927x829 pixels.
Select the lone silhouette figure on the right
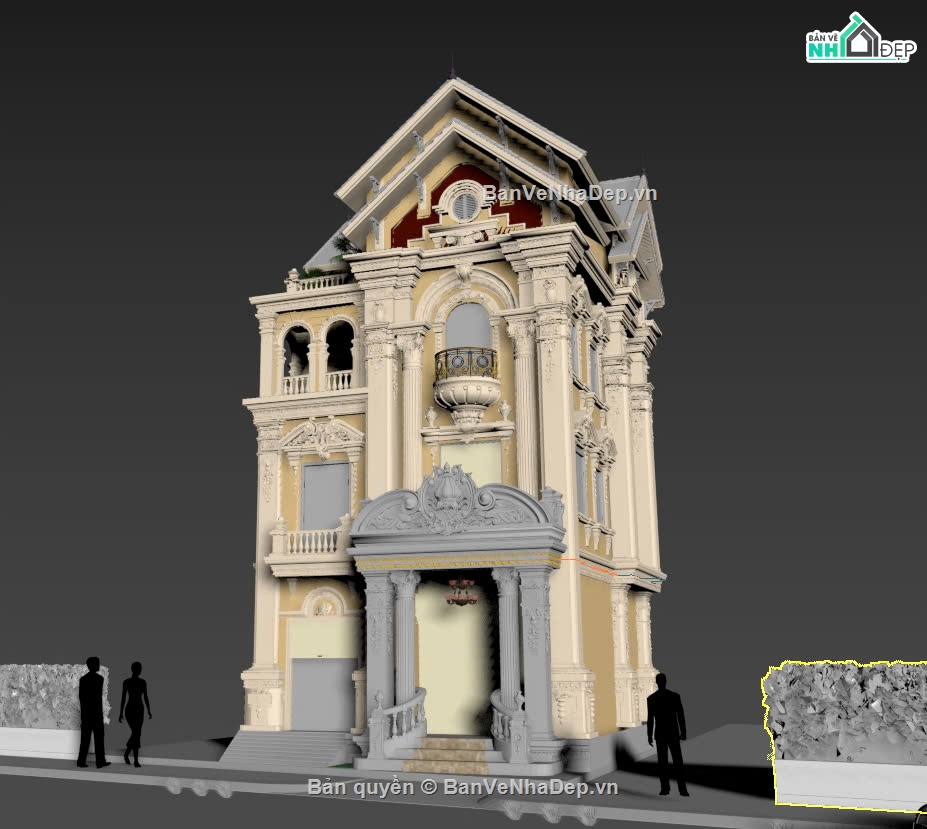[665, 732]
